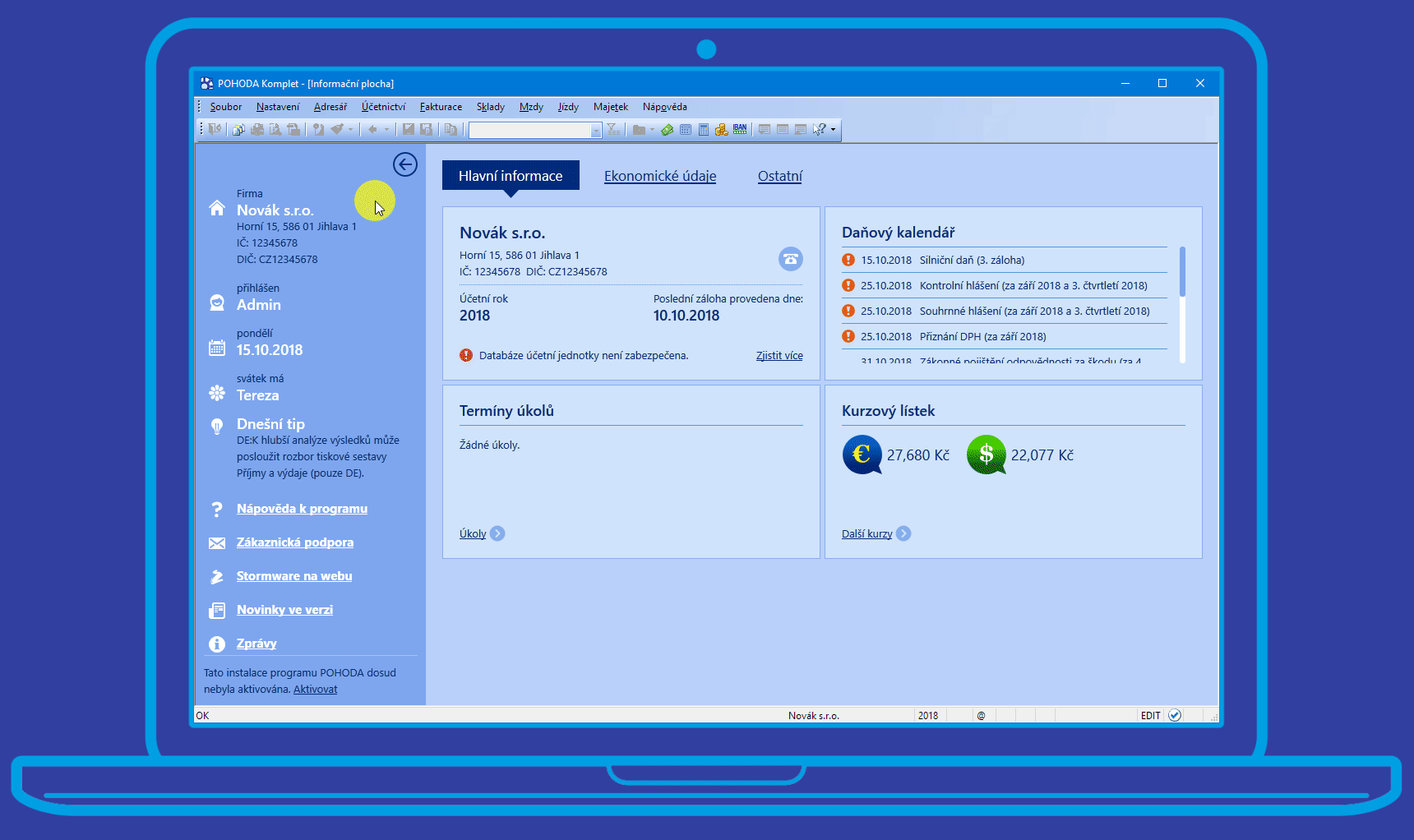Click the print preview toolbar icon

point(275,129)
